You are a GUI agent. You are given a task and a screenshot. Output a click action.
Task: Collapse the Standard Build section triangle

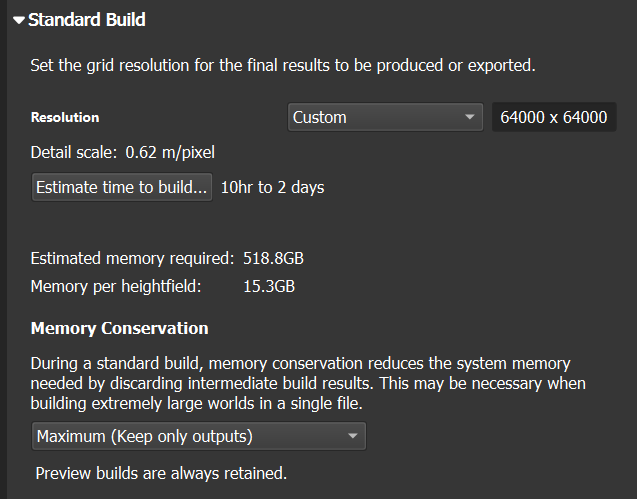[19, 19]
